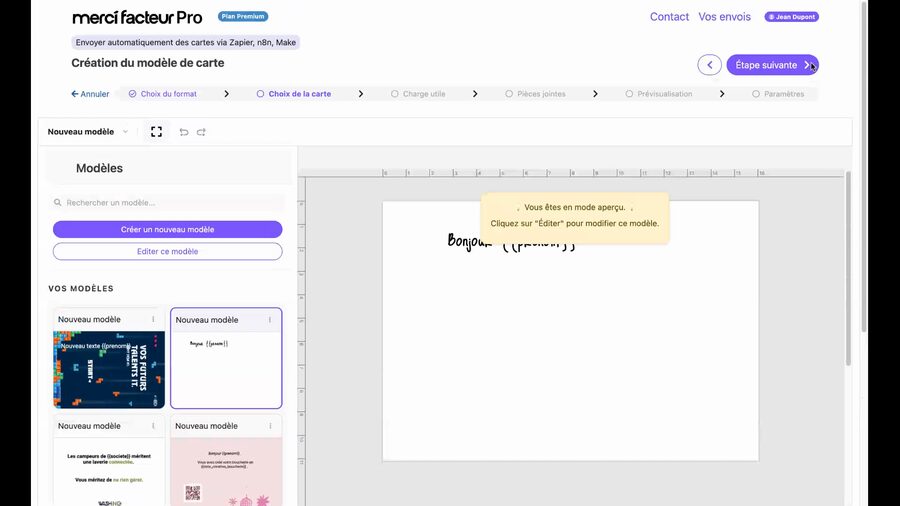The height and width of the screenshot is (506, 900).
Task: Click the check icon beside Choix du format
Action: [x=133, y=94]
